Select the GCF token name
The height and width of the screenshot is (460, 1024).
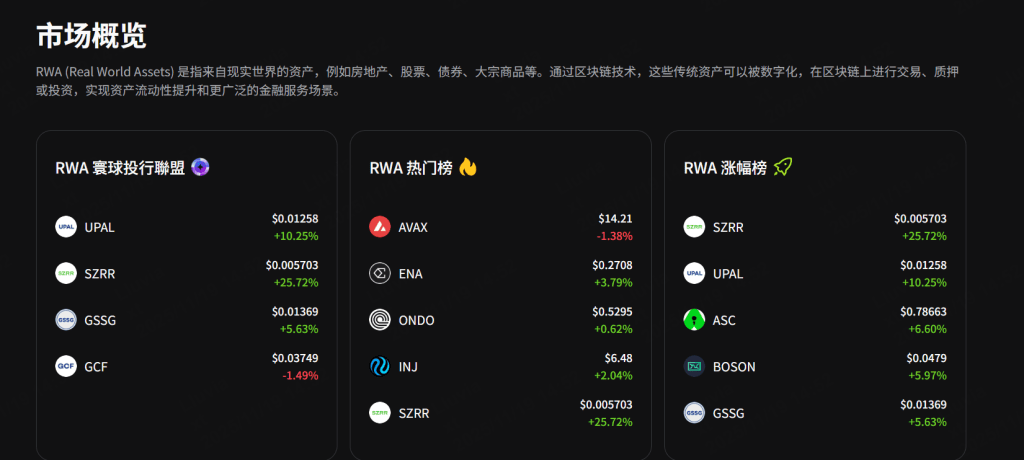[96, 367]
